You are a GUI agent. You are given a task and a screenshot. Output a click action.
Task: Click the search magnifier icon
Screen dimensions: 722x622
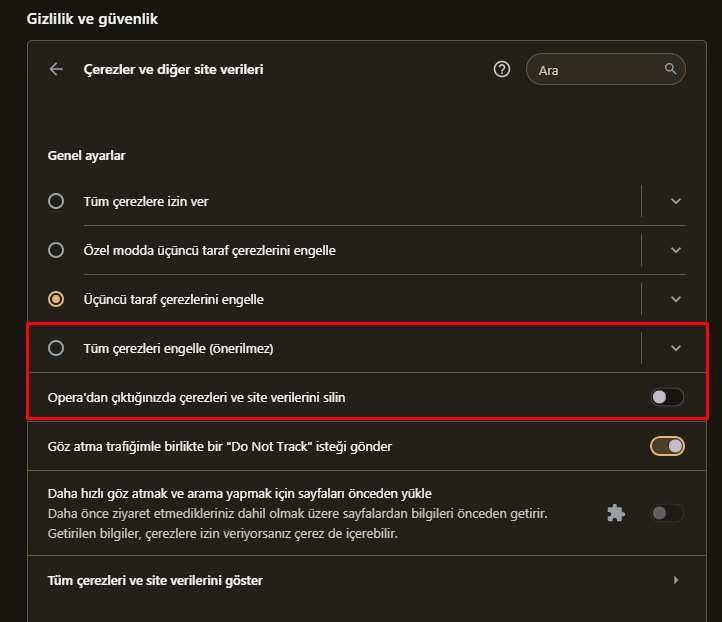pos(670,69)
